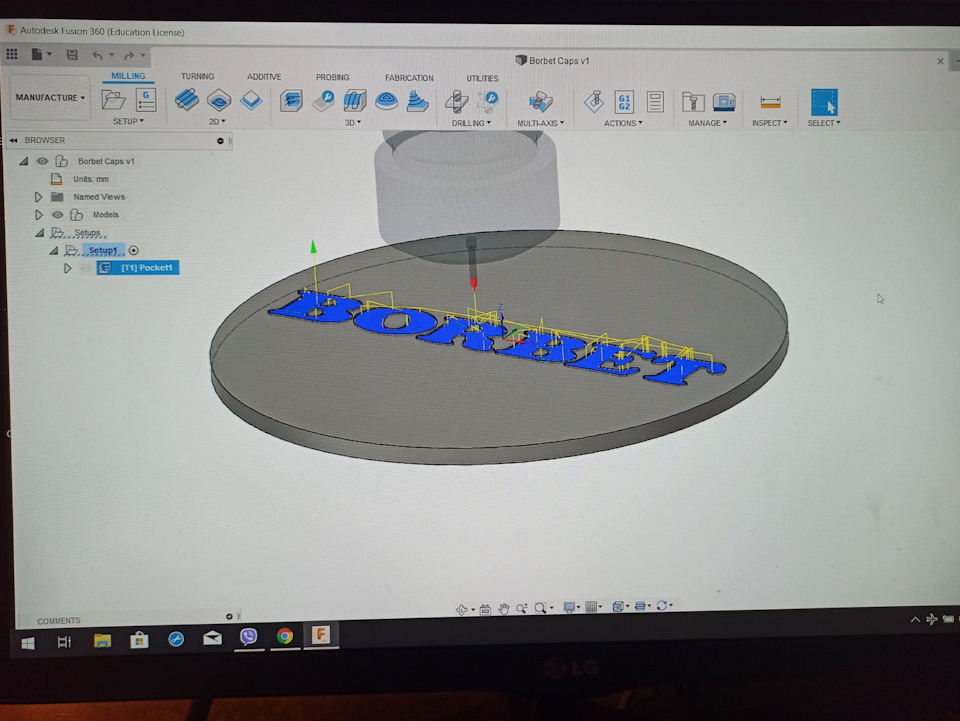Open the Machine Library icon
The image size is (960, 721).
tap(724, 102)
